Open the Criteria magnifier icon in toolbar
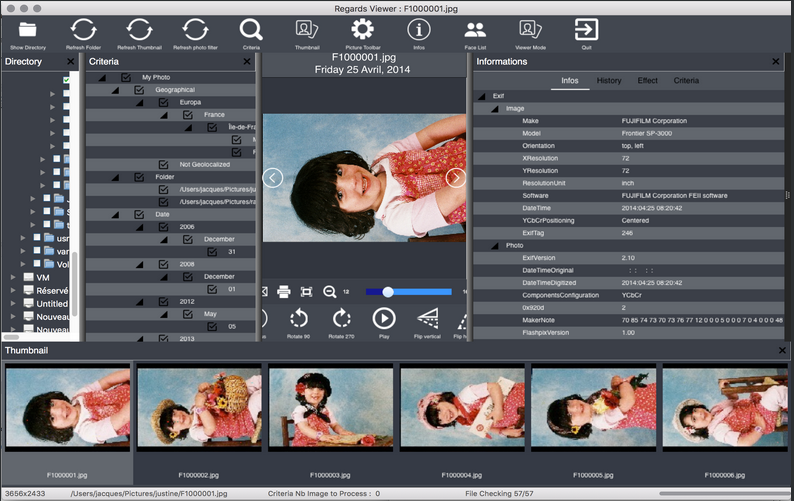The width and height of the screenshot is (794, 501). 251,30
